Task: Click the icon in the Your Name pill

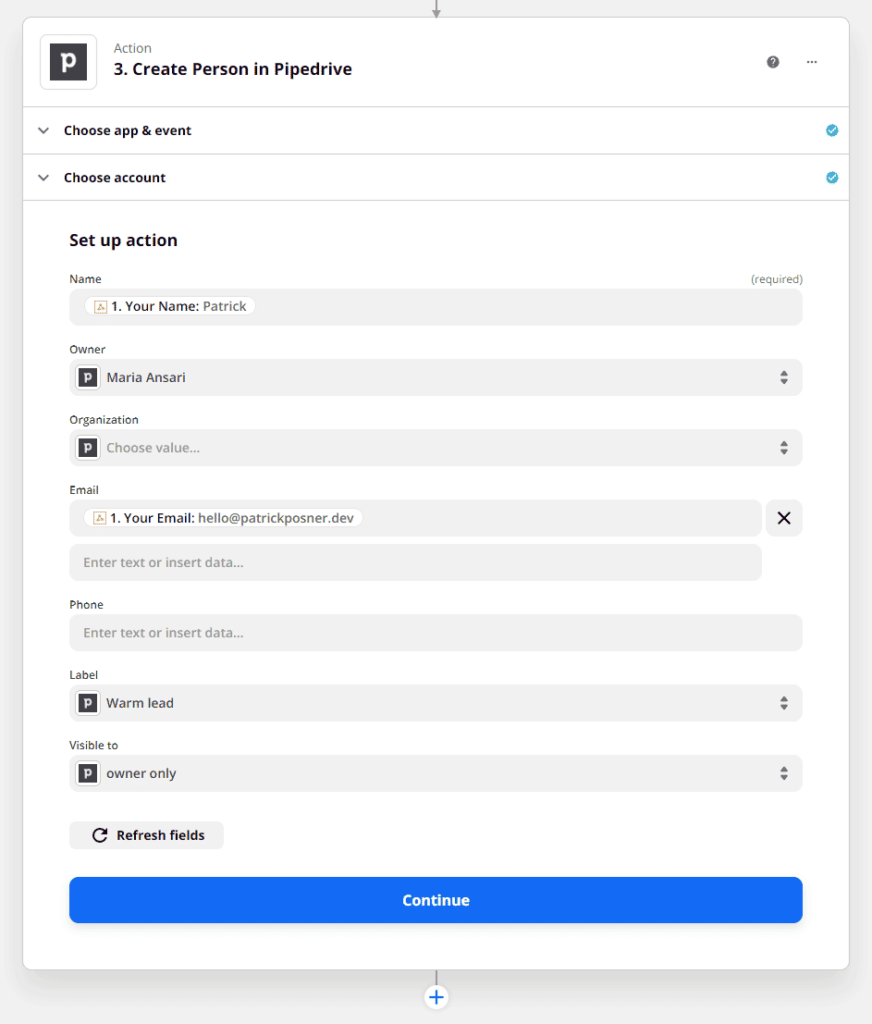Action: click(x=101, y=307)
